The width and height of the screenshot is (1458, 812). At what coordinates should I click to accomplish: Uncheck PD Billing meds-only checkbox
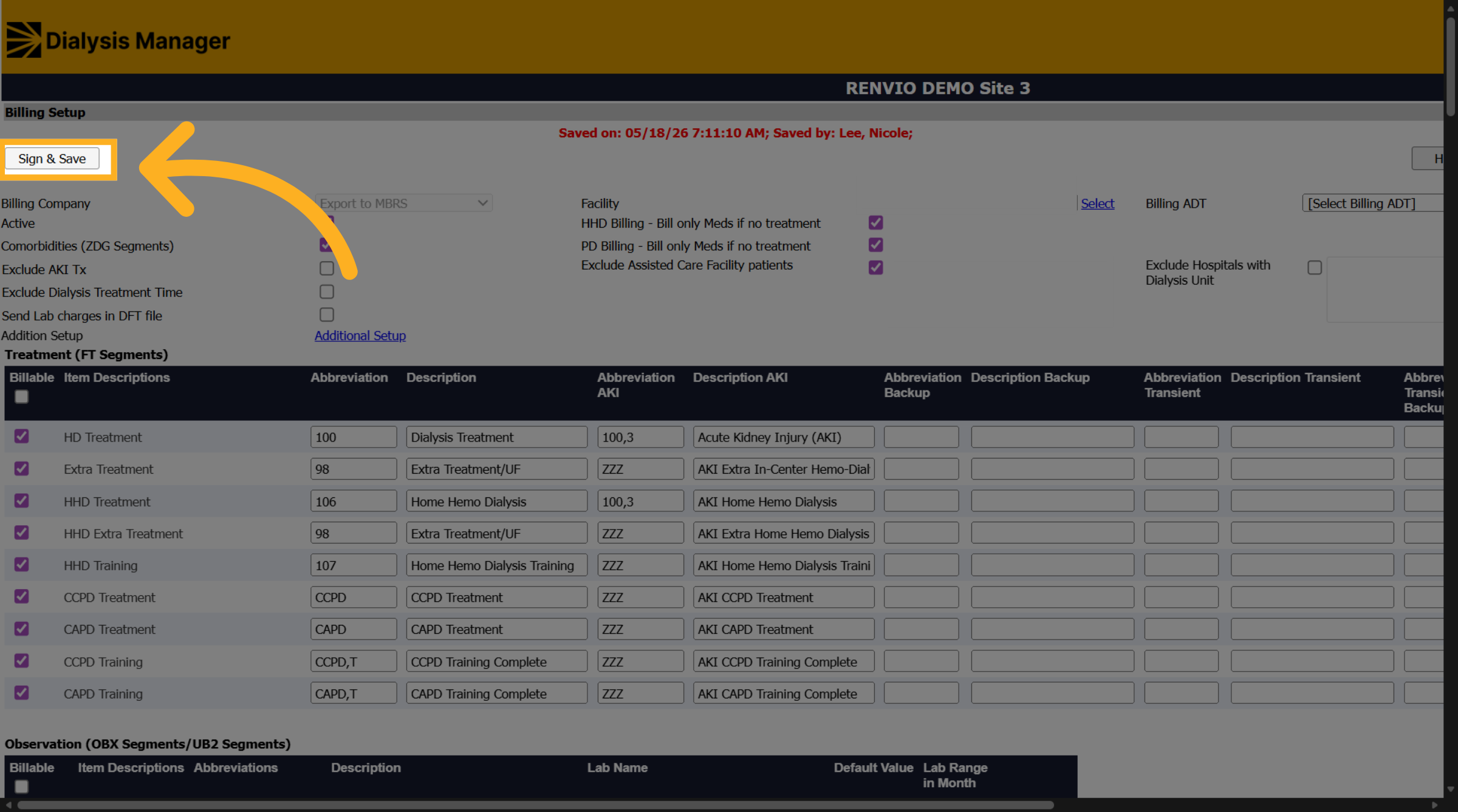[x=875, y=245]
